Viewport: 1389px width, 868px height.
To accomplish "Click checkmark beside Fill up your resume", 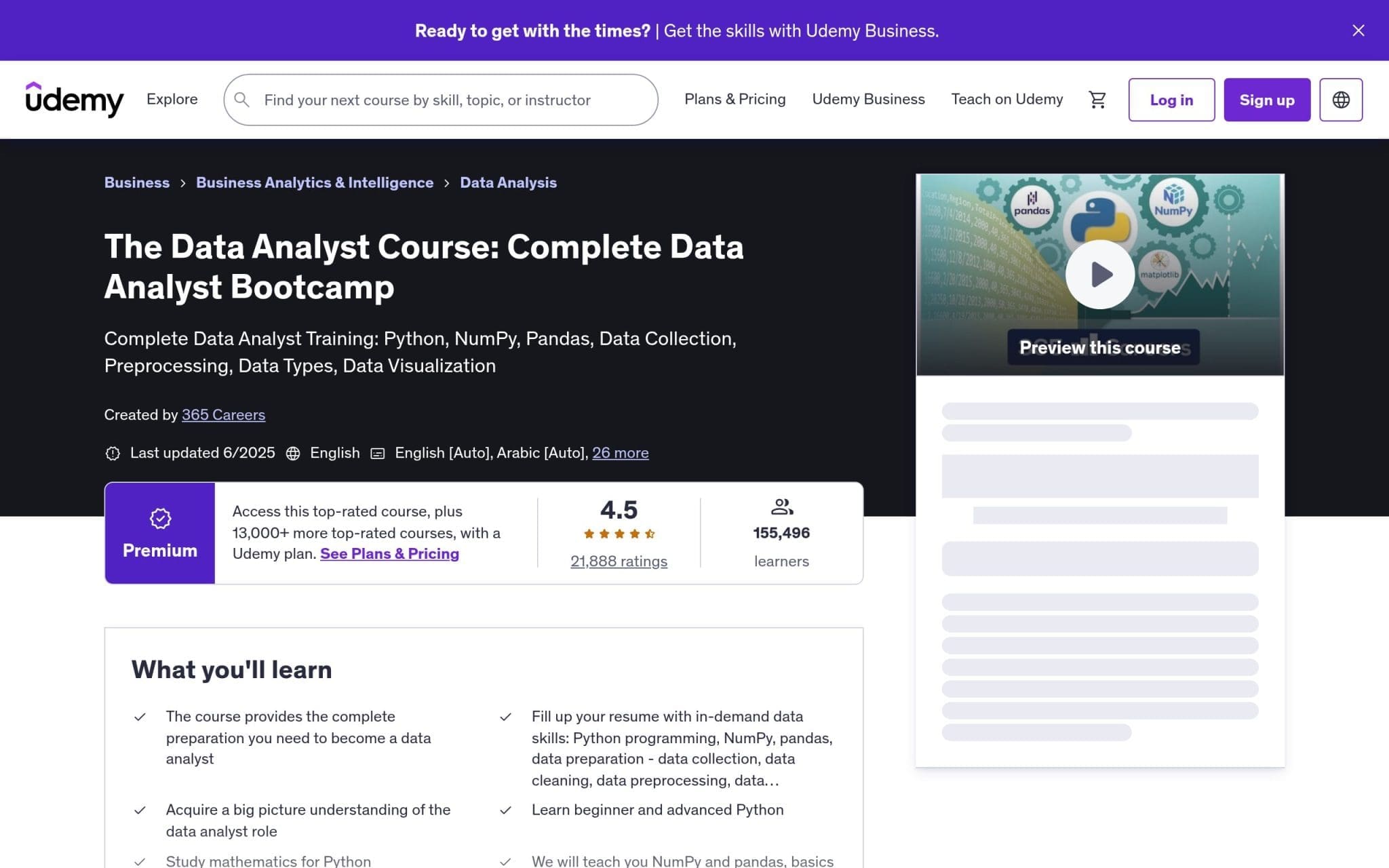I will (x=505, y=717).
